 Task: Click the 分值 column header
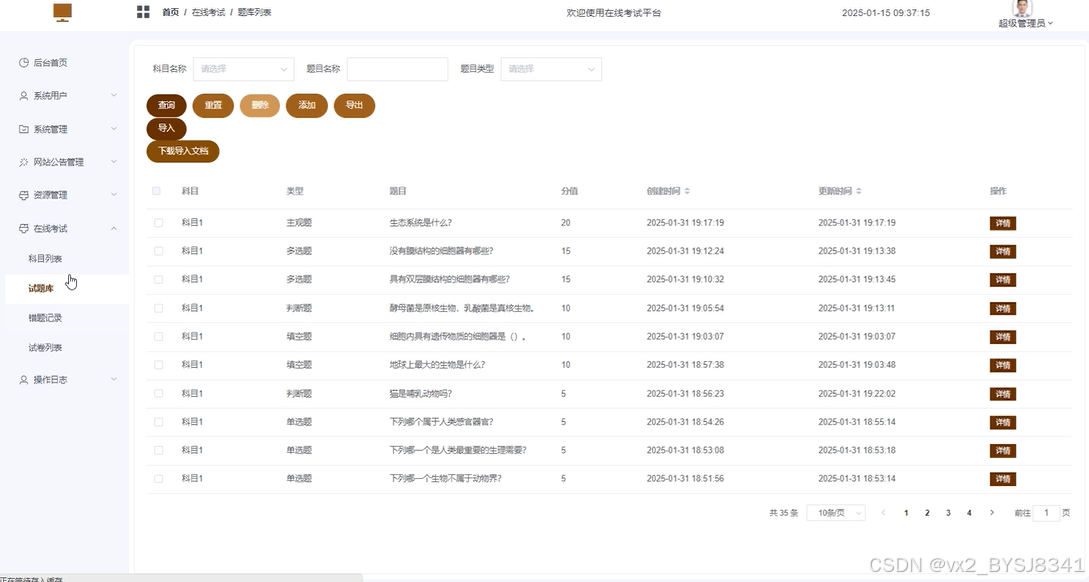pyautogui.click(x=570, y=191)
